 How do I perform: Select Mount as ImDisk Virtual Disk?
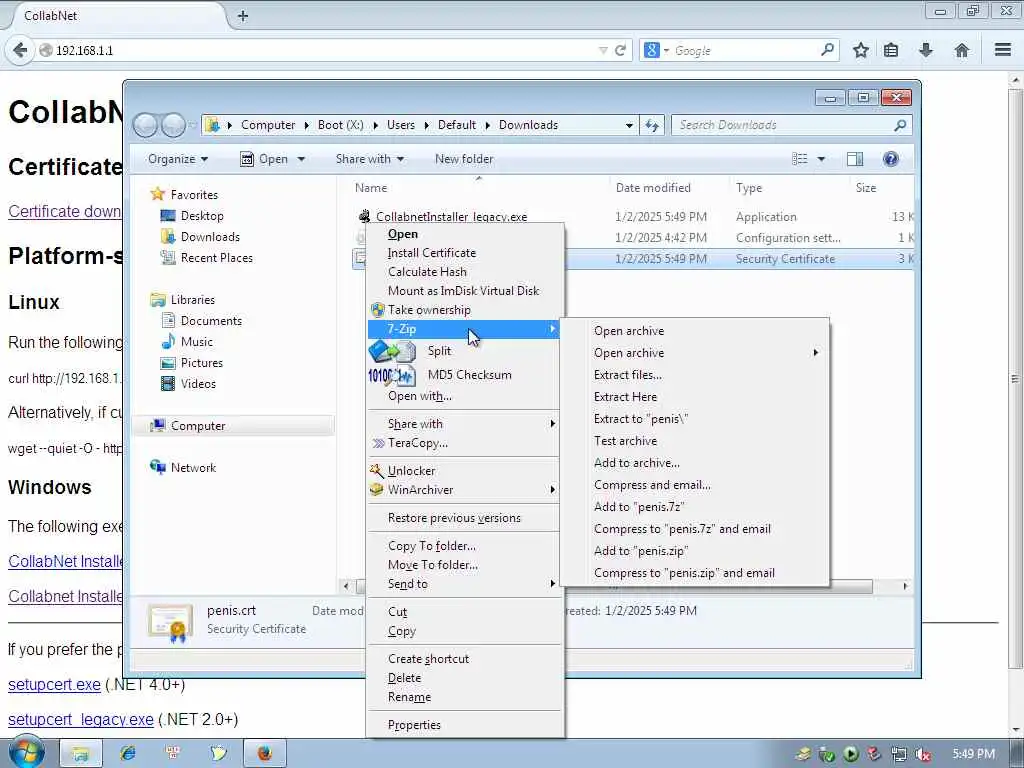click(463, 291)
